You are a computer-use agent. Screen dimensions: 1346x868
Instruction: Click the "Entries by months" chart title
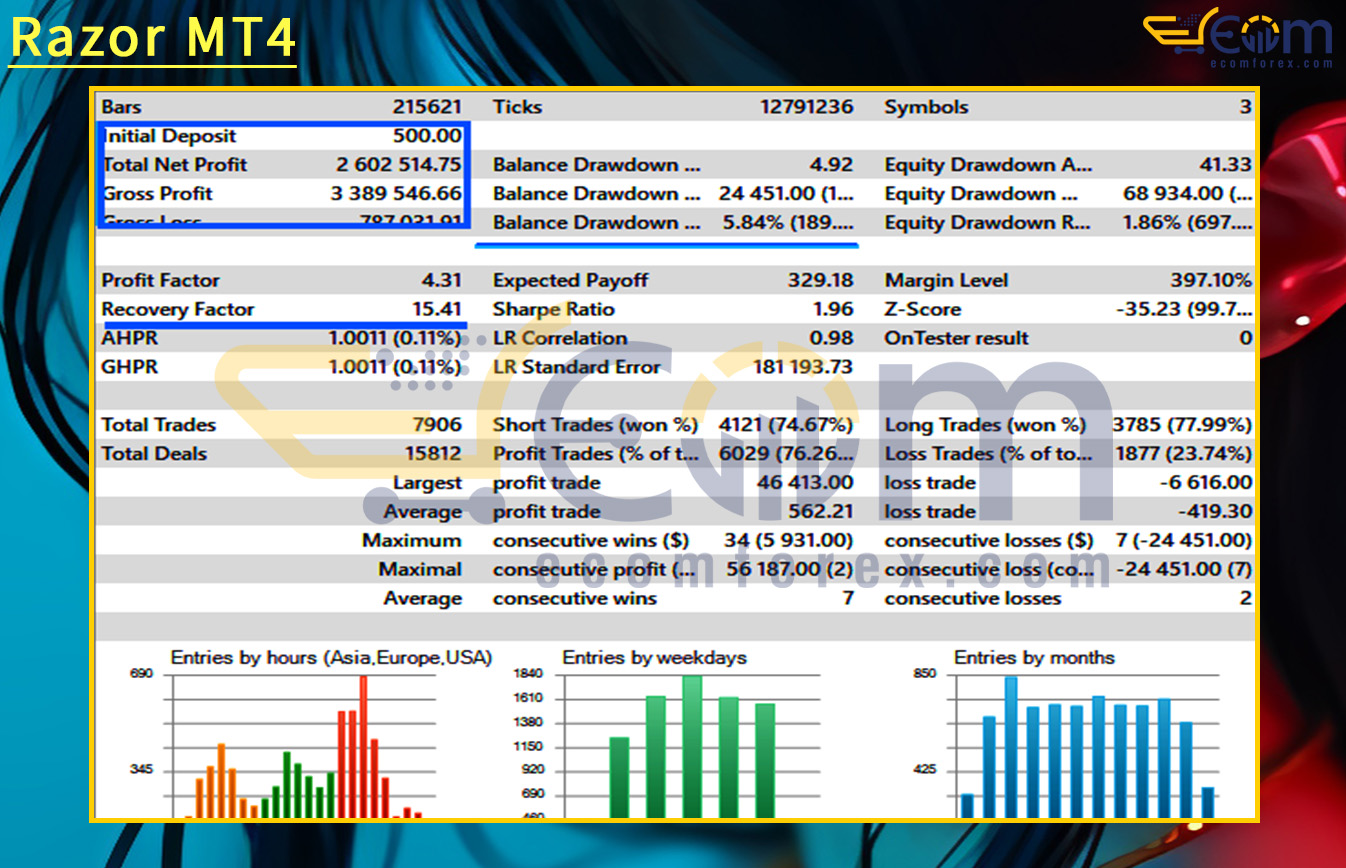(1034, 659)
